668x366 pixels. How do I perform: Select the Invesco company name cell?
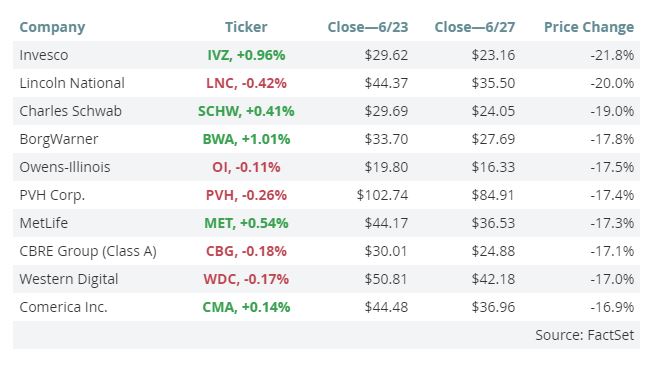tap(43, 55)
